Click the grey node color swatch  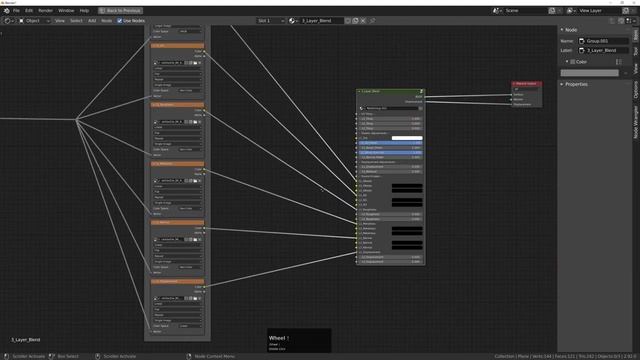[x=589, y=73]
